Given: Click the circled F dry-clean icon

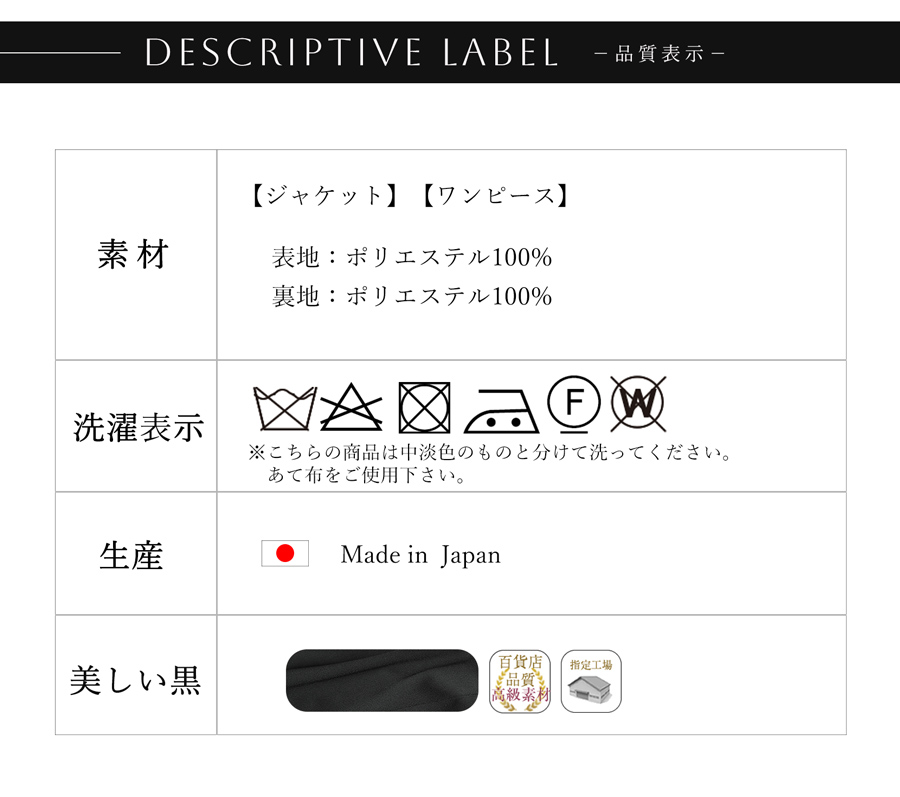Looking at the screenshot, I should point(574,405).
